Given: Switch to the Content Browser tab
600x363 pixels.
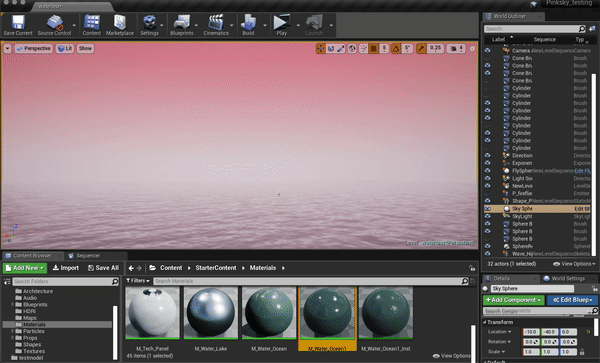Looking at the screenshot, I should pos(32,256).
